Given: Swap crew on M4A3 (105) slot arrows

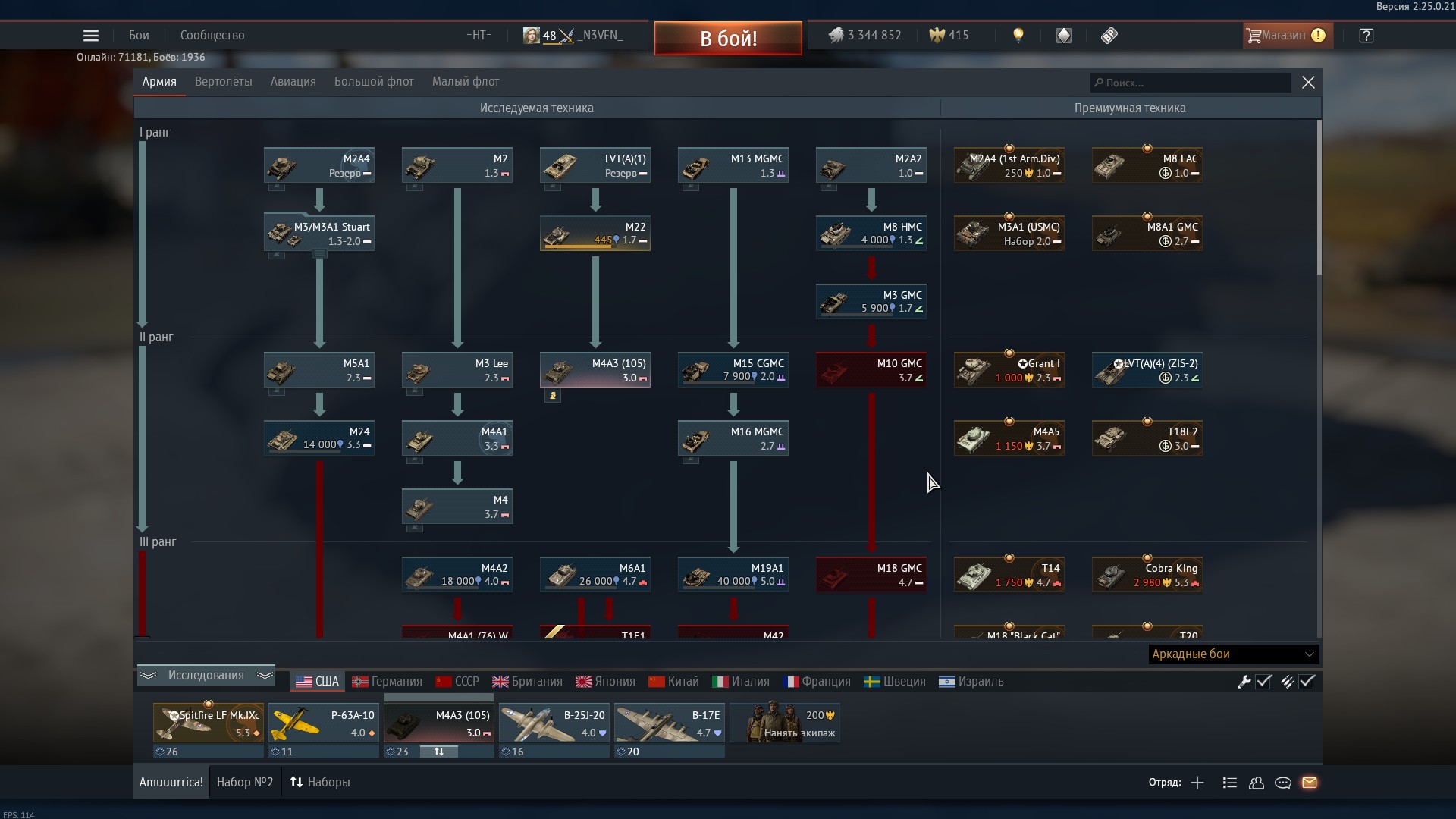Looking at the screenshot, I should point(438,752).
